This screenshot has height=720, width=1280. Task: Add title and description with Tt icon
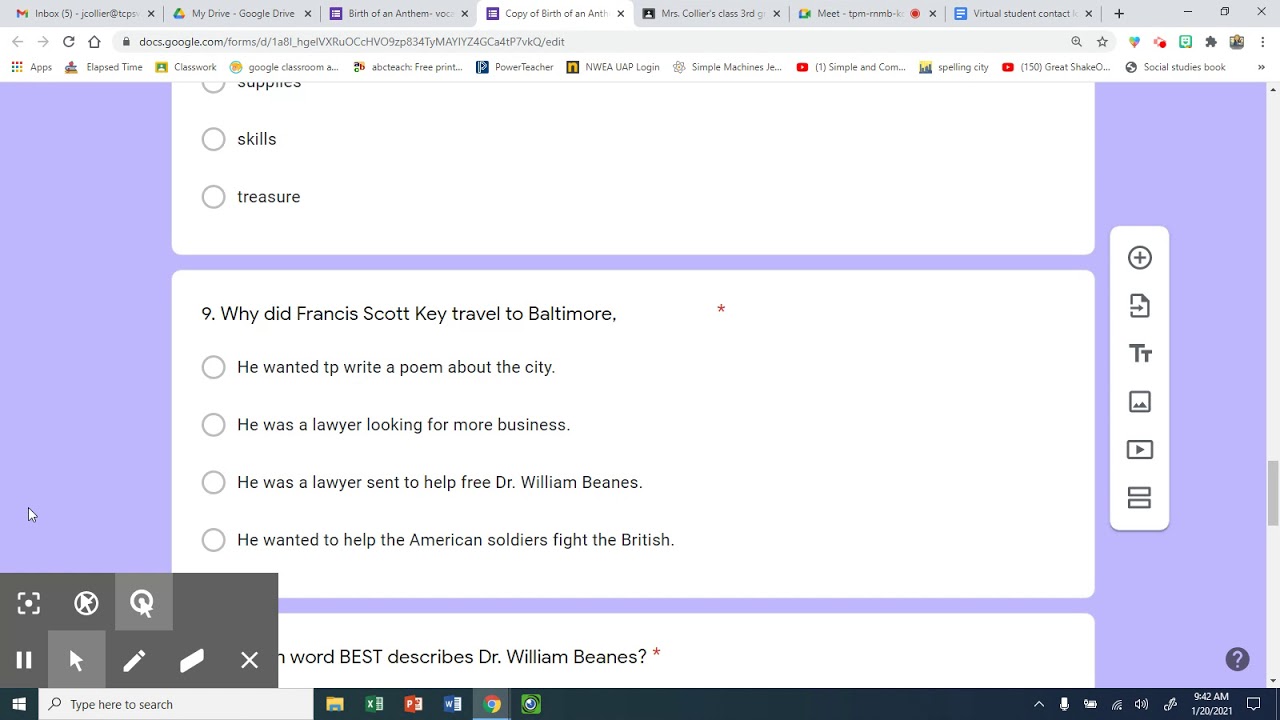(x=1139, y=354)
